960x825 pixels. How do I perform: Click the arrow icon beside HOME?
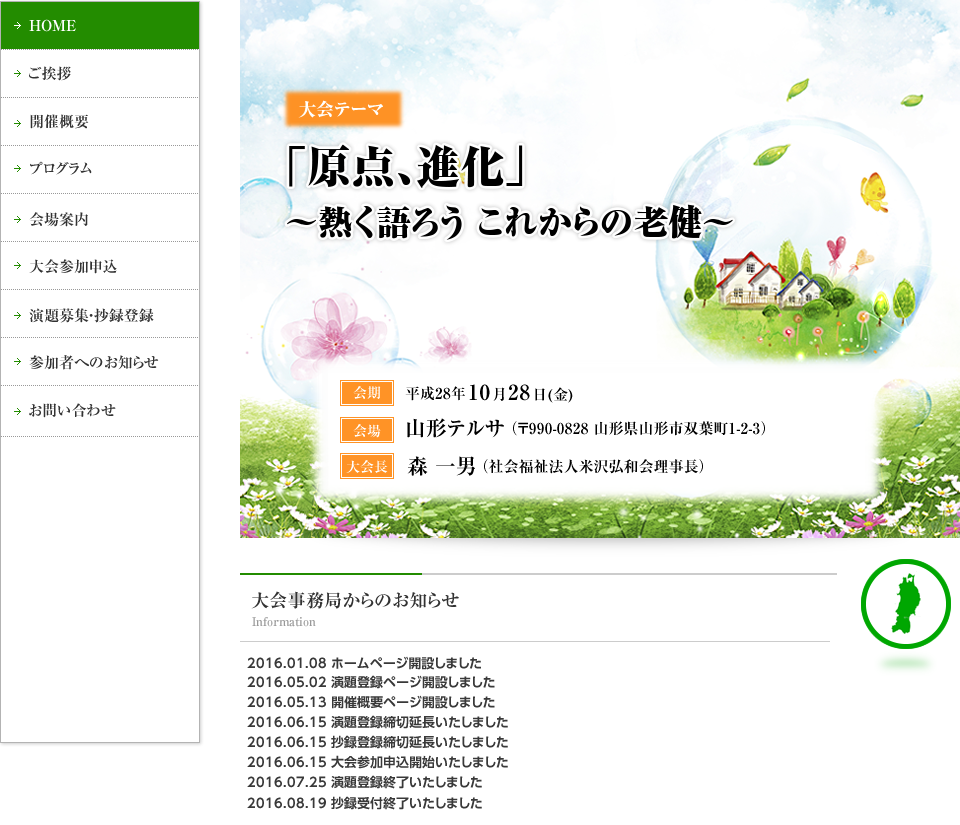click(17, 26)
